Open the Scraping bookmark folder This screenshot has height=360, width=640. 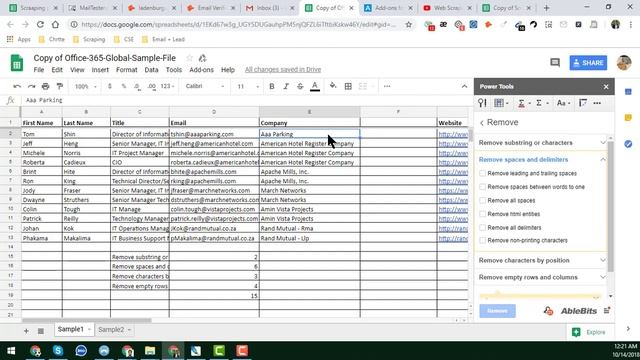coord(89,40)
